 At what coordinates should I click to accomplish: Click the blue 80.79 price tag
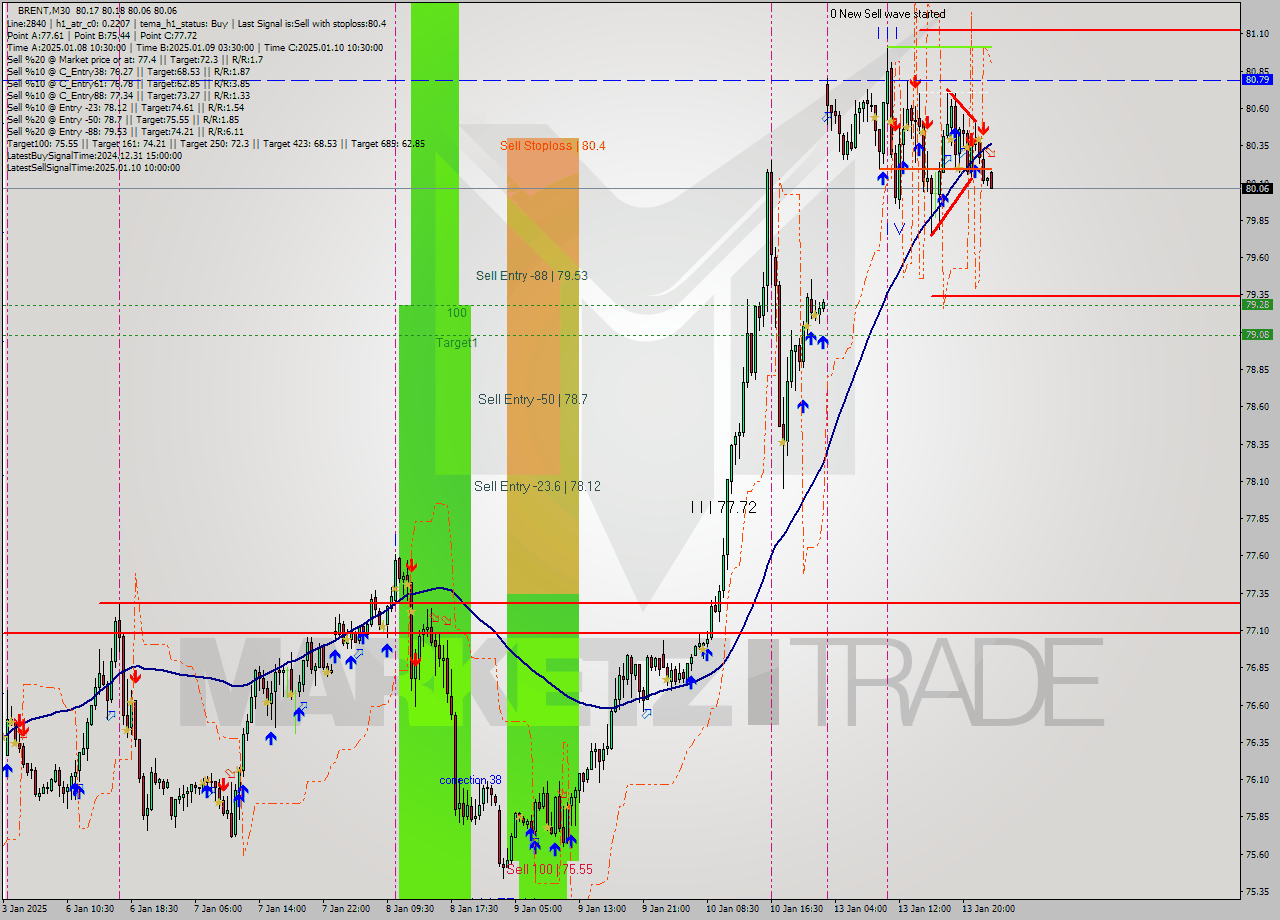(x=1257, y=80)
